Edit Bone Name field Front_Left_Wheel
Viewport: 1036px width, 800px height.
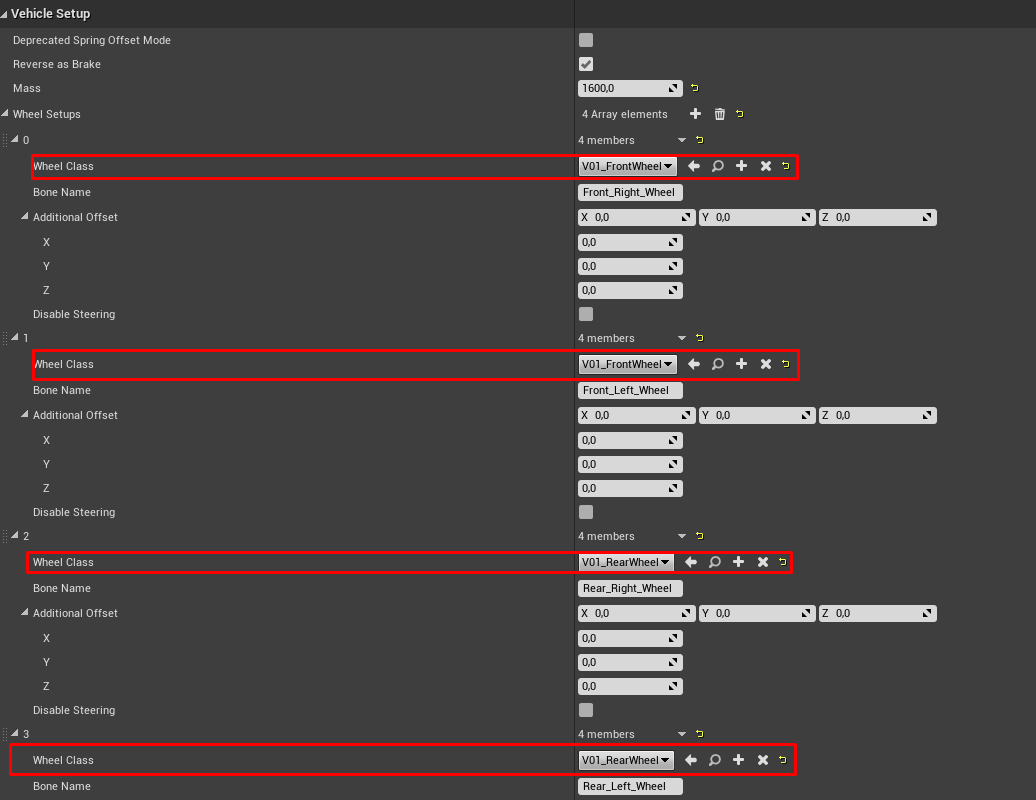630,390
